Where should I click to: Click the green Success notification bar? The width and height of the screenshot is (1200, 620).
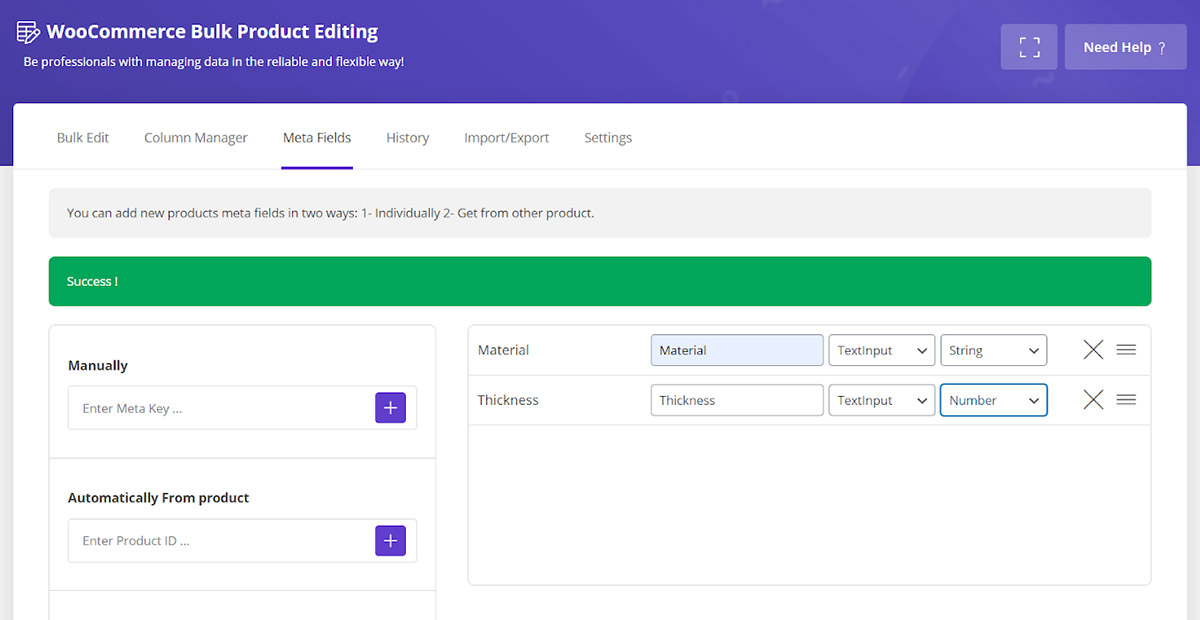point(600,281)
